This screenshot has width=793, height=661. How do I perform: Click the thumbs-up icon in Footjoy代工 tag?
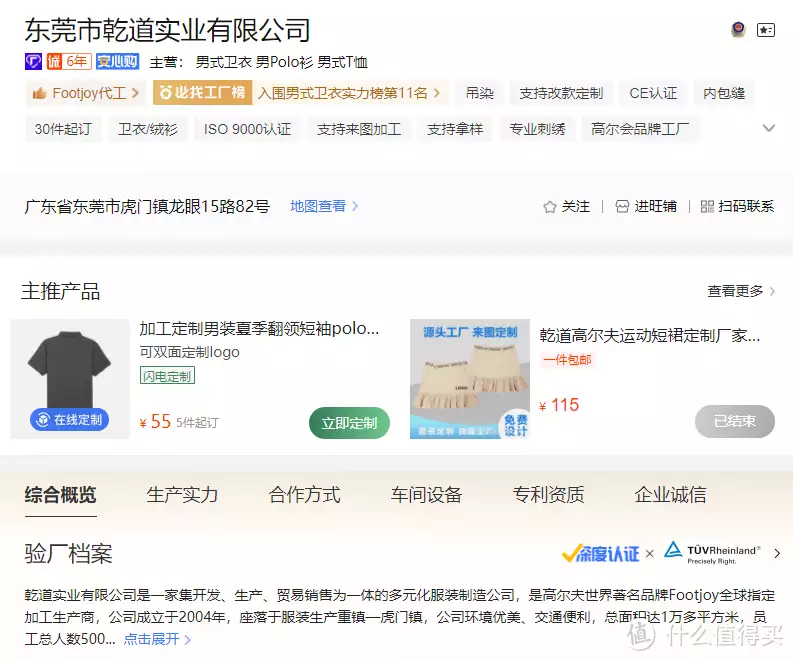point(39,93)
